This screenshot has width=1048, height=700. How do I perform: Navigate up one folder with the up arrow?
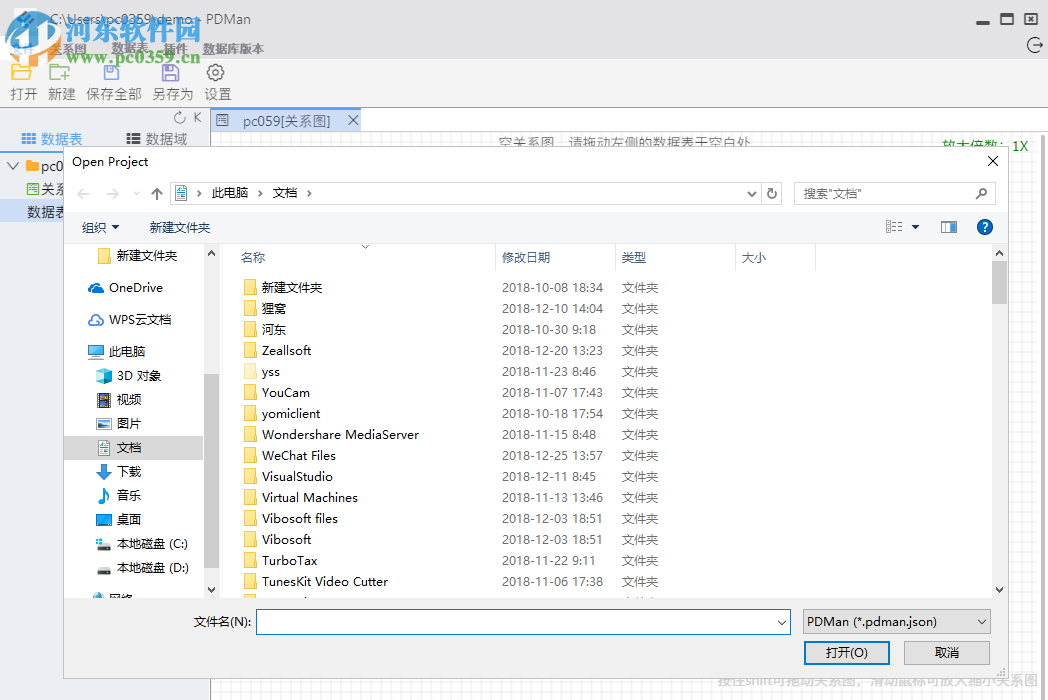point(156,192)
